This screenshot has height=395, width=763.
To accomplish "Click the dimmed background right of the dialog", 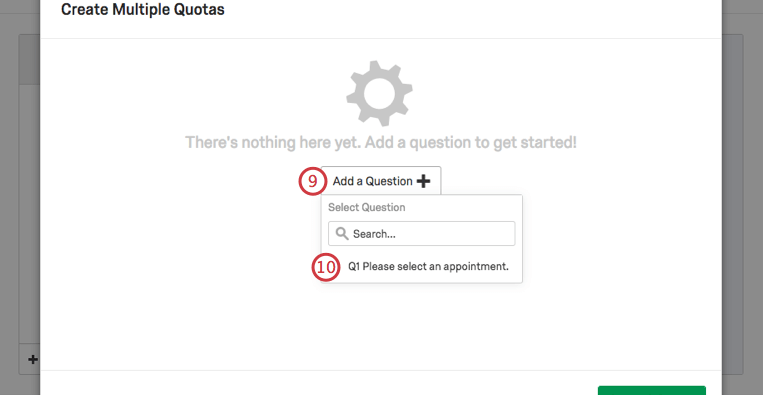I will [x=742, y=195].
